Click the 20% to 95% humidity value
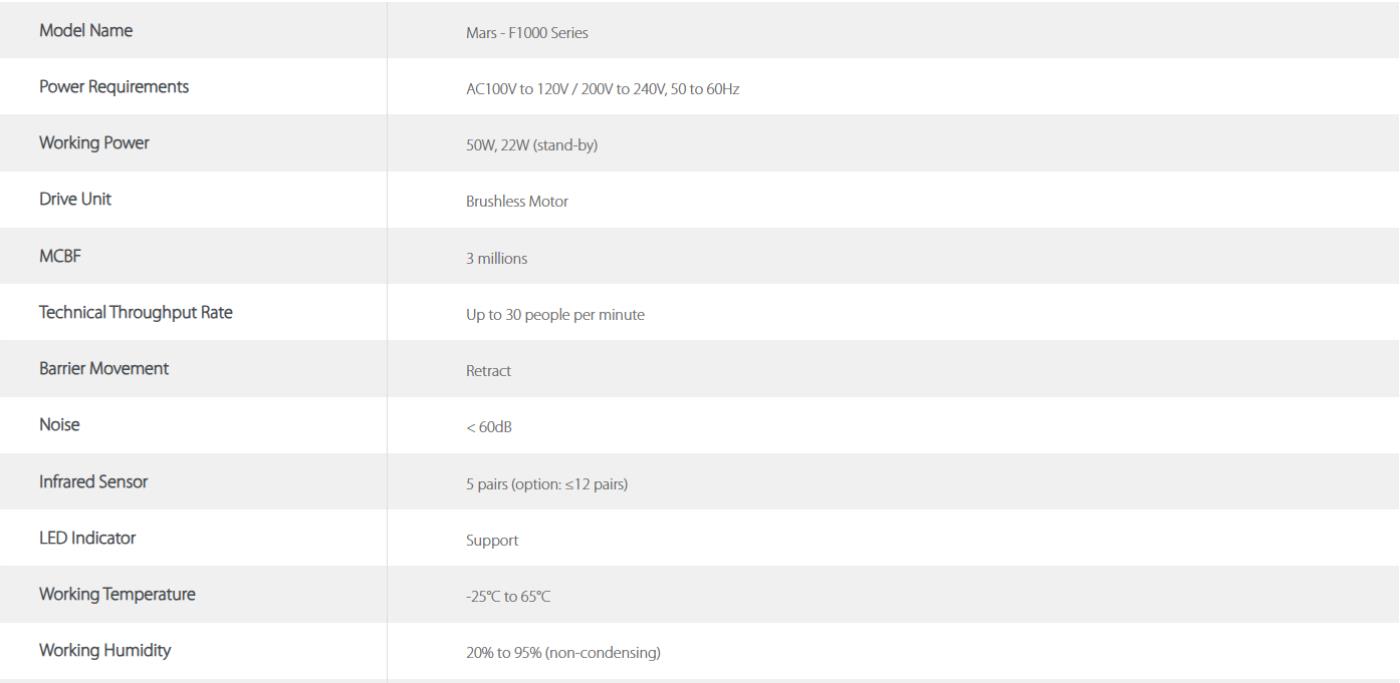 [556, 653]
